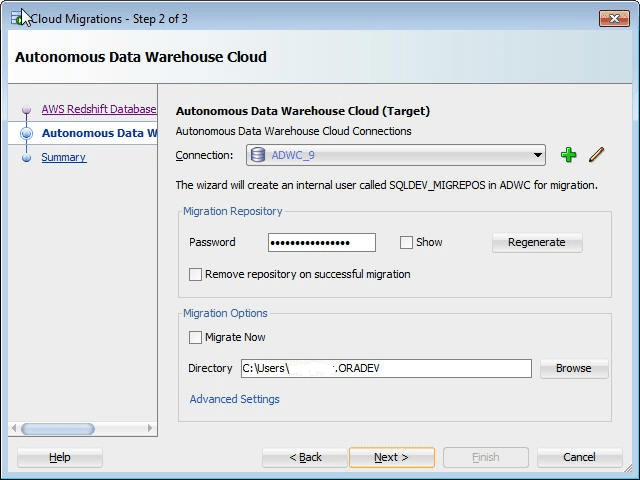Click the Cloud Migrations title bar icon
640x480 pixels.
(x=17, y=18)
